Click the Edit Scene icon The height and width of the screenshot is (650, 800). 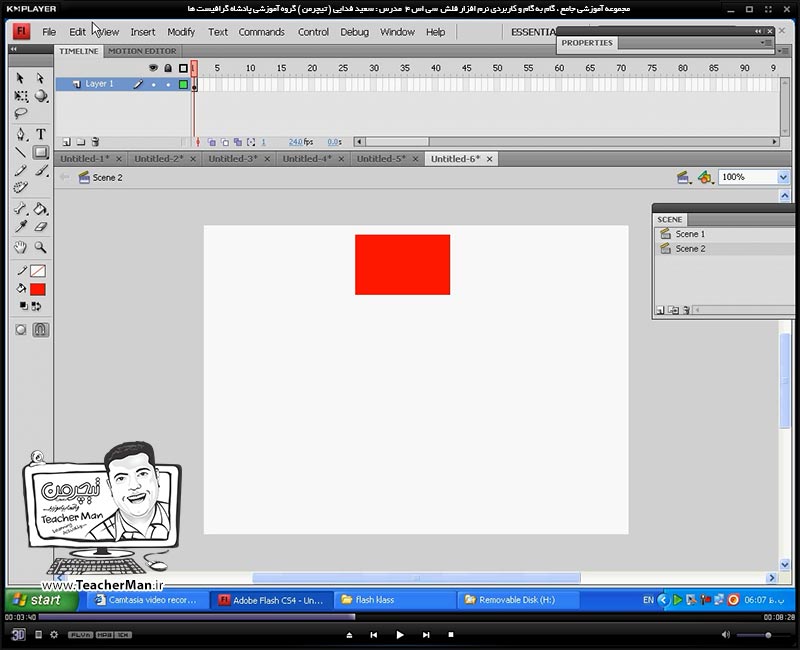click(x=683, y=178)
